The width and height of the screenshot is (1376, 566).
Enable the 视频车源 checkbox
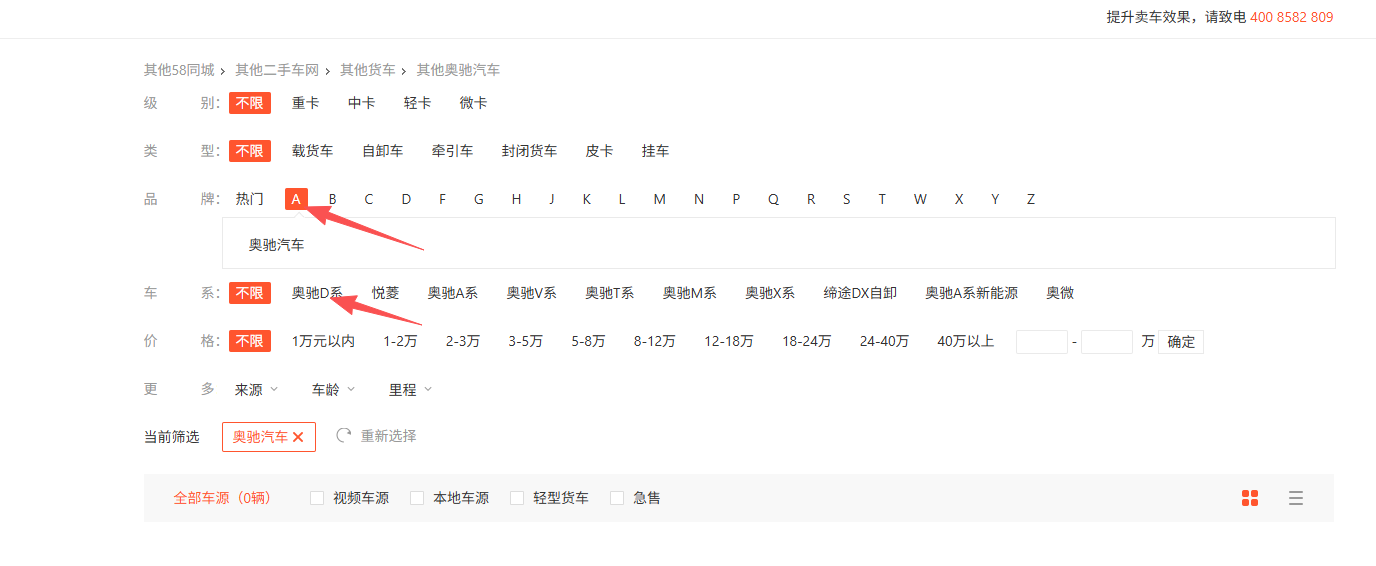point(317,498)
